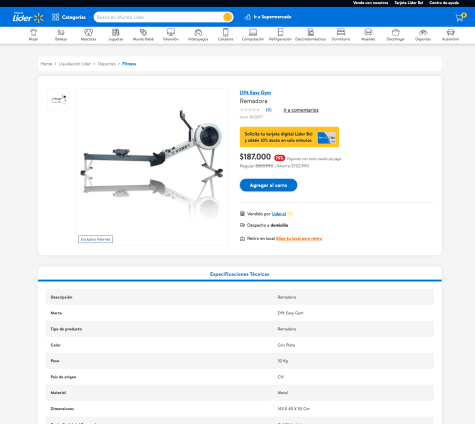
Task: Open Tarjeta Lider Bci link
Action: tap(409, 3)
